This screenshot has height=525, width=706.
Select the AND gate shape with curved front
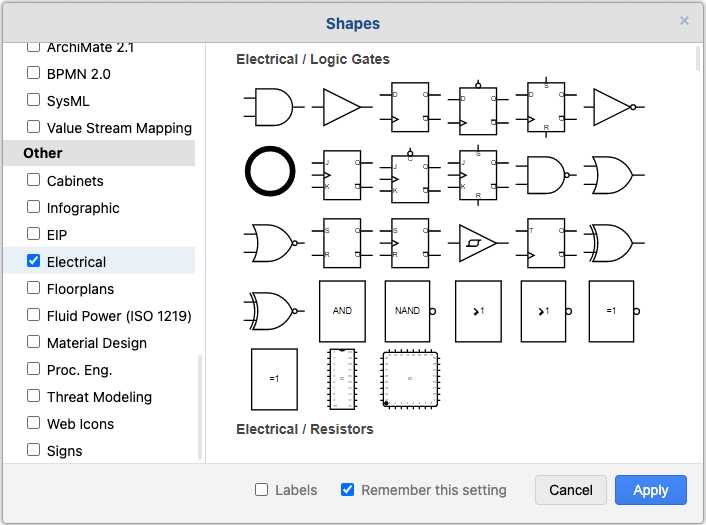[274, 107]
